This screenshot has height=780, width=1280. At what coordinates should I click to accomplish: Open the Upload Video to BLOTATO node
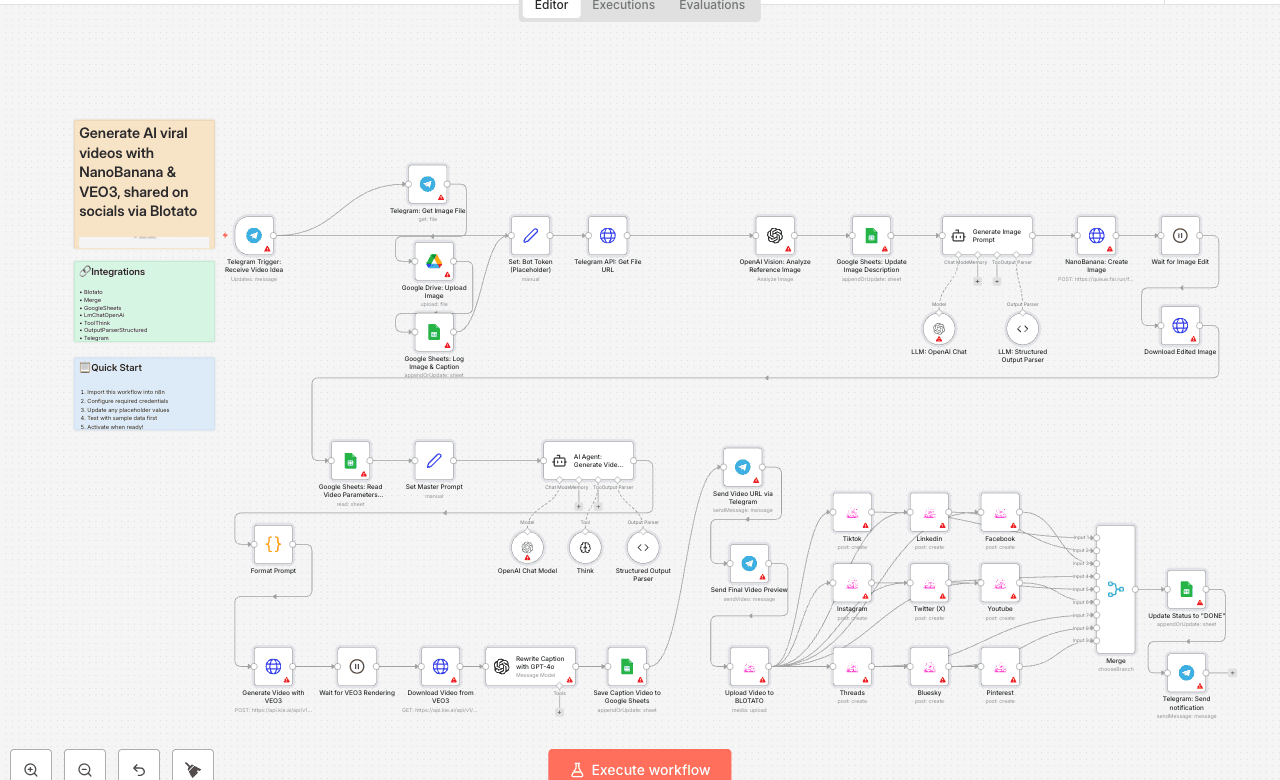click(749, 667)
